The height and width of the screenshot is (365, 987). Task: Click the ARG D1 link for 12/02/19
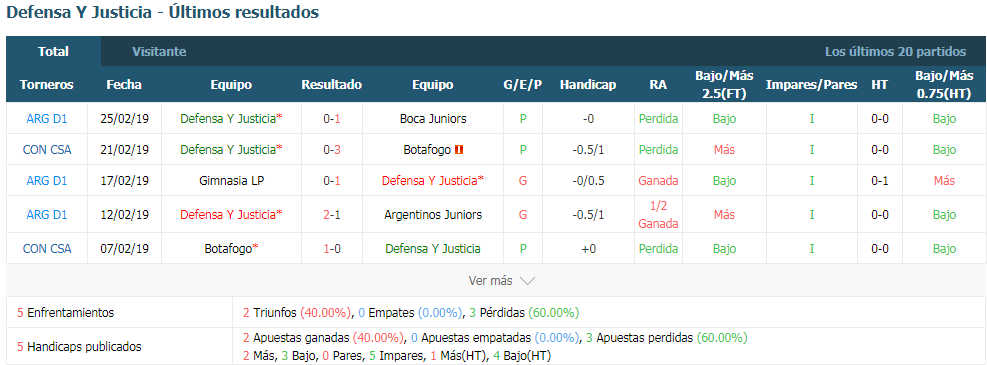47,215
